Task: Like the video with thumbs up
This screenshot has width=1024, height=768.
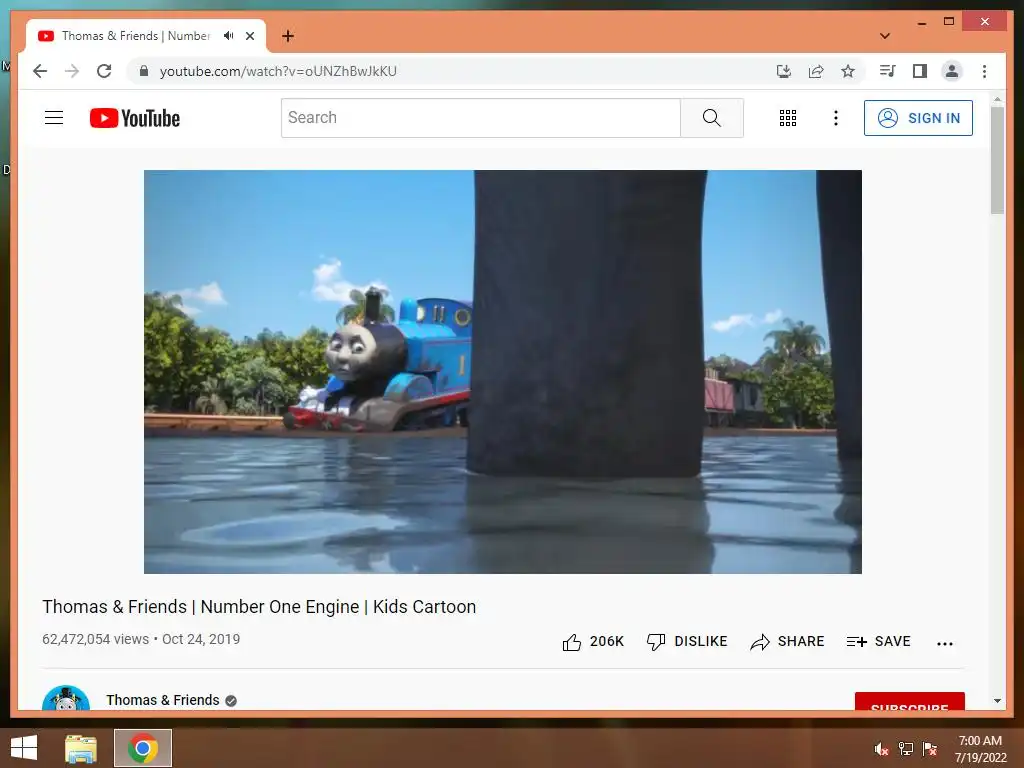Action: click(592, 642)
